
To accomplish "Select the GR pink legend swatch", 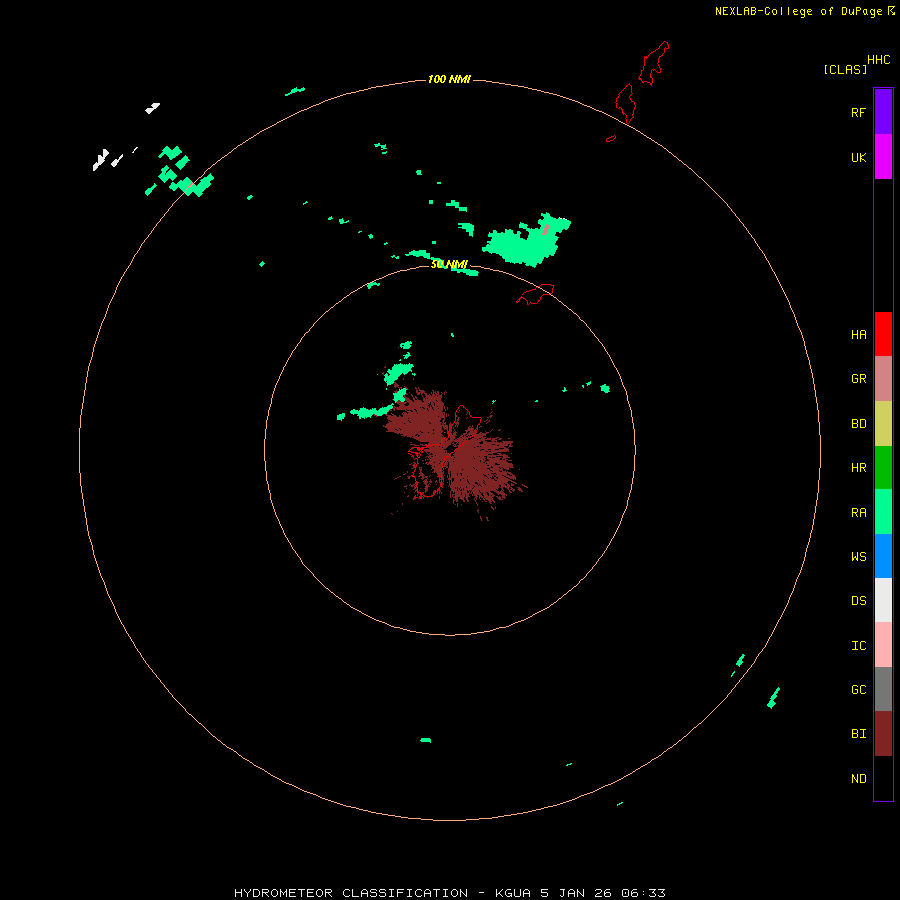I will tap(883, 379).
